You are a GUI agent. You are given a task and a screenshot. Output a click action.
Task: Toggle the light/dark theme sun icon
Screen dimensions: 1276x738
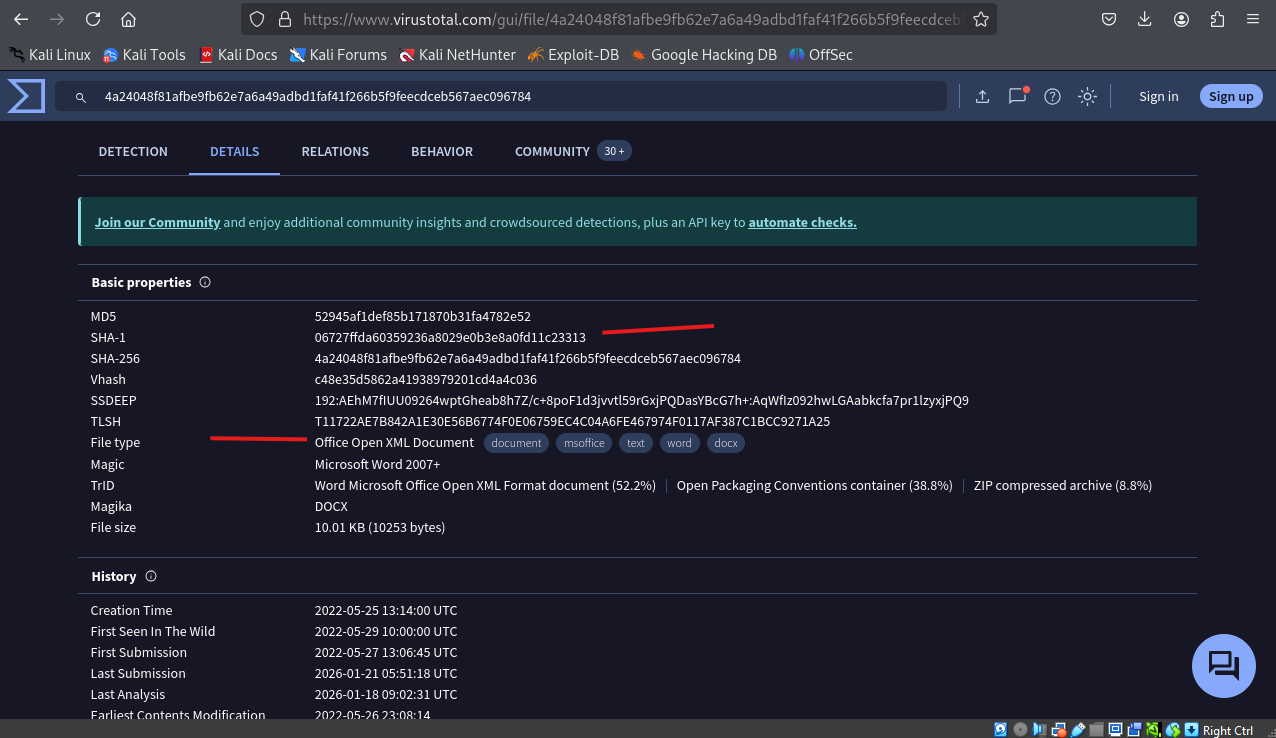[x=1087, y=96]
